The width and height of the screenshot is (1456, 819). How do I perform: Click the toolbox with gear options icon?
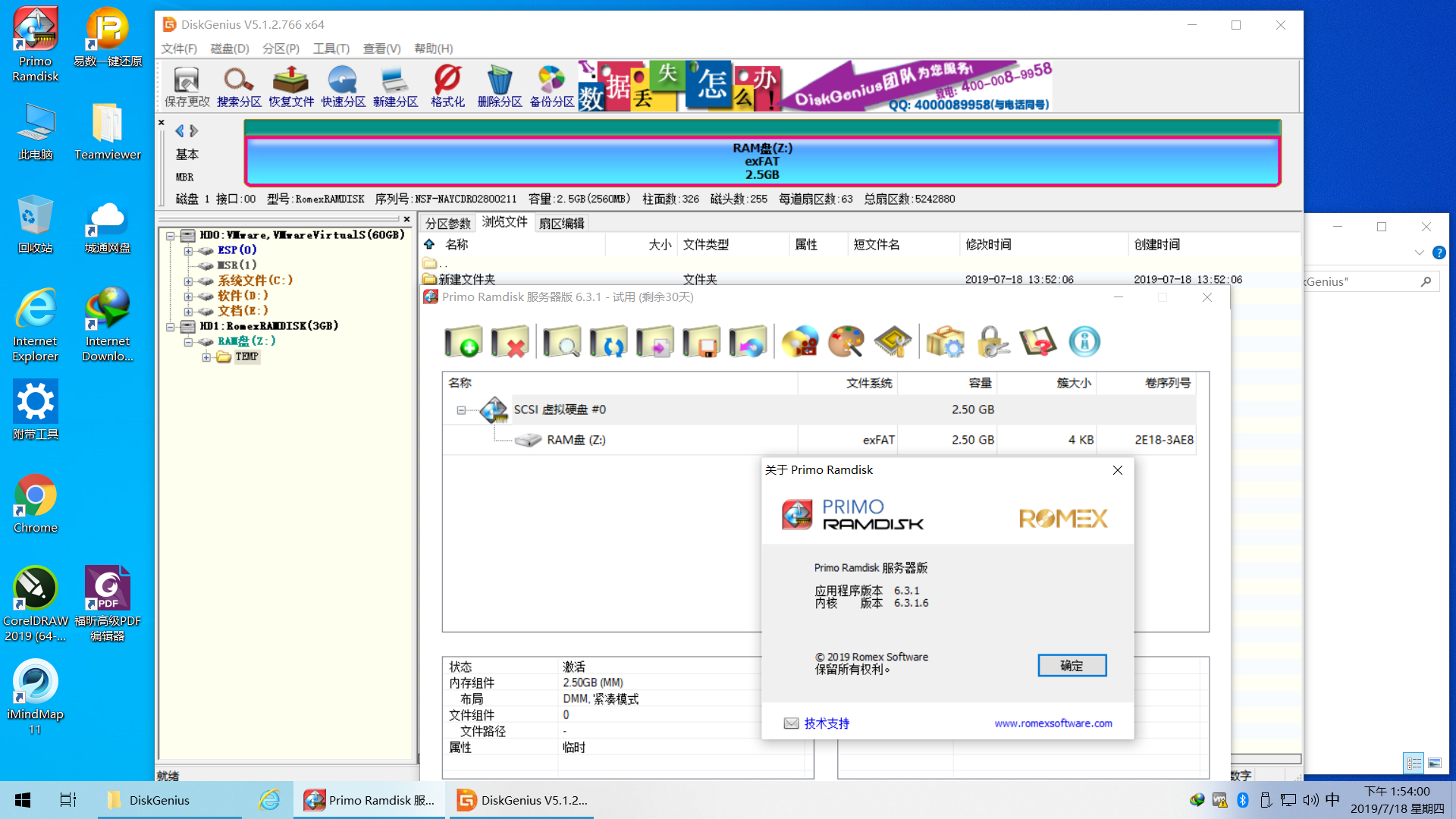[945, 342]
